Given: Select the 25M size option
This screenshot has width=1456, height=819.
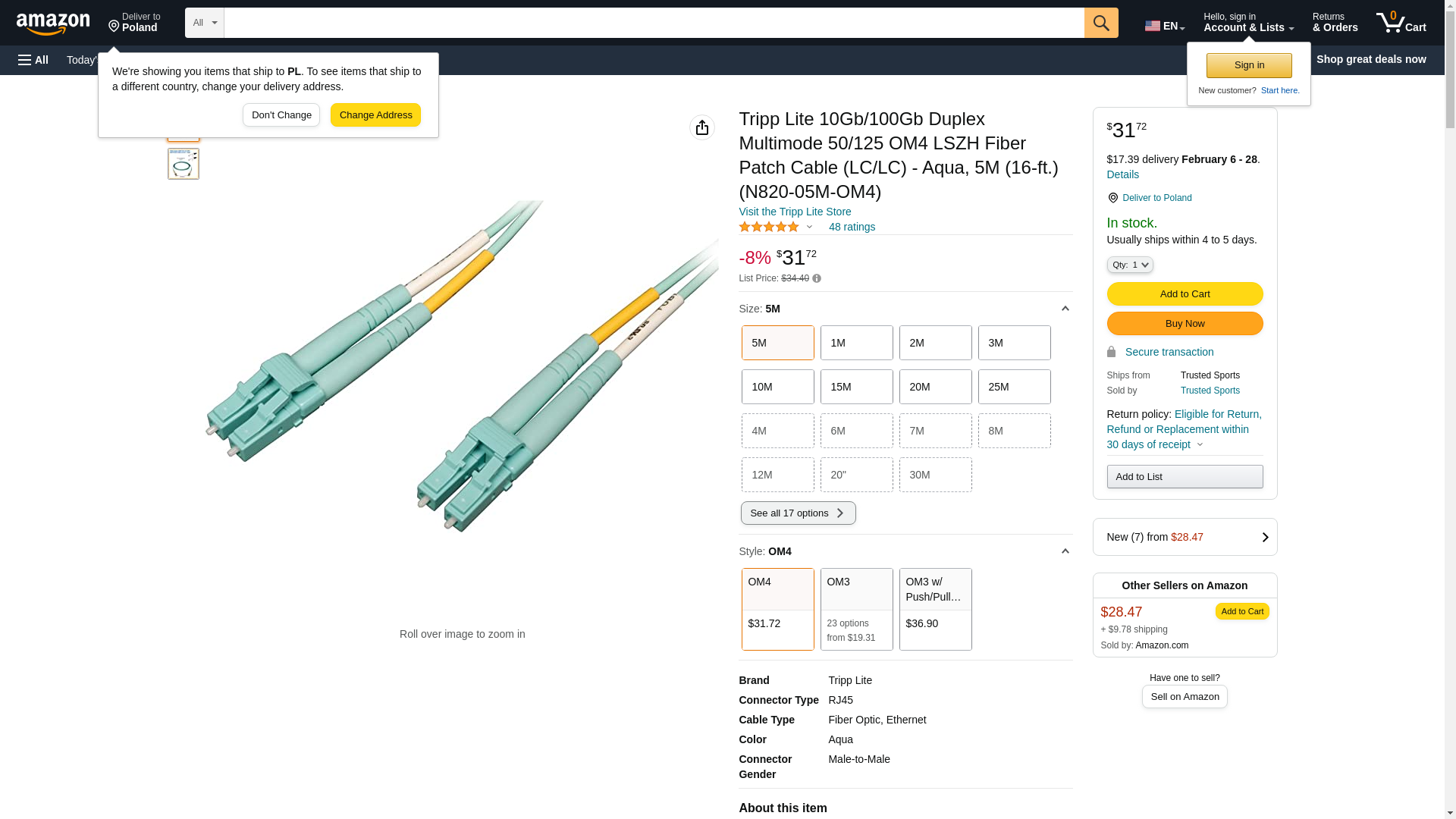Looking at the screenshot, I should (x=1014, y=387).
